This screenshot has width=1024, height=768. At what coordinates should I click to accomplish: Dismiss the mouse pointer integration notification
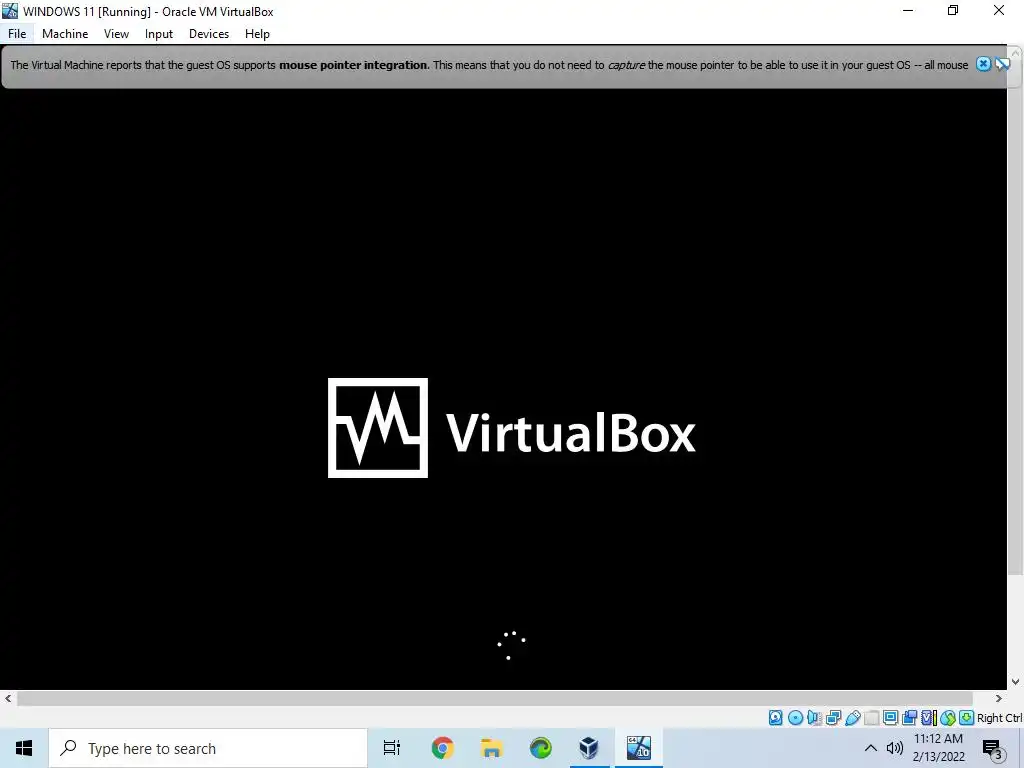click(x=983, y=64)
